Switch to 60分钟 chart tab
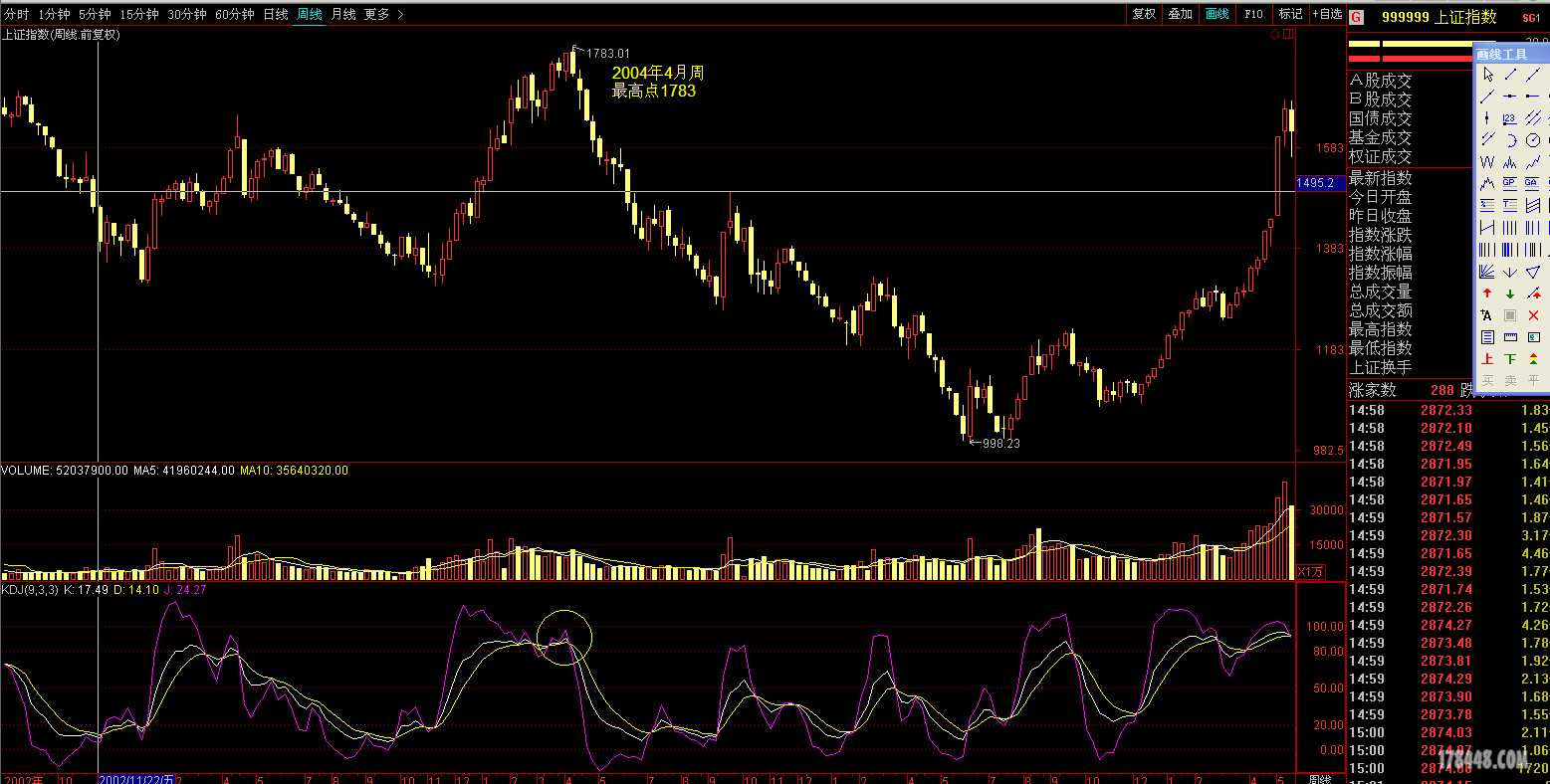 tap(234, 14)
